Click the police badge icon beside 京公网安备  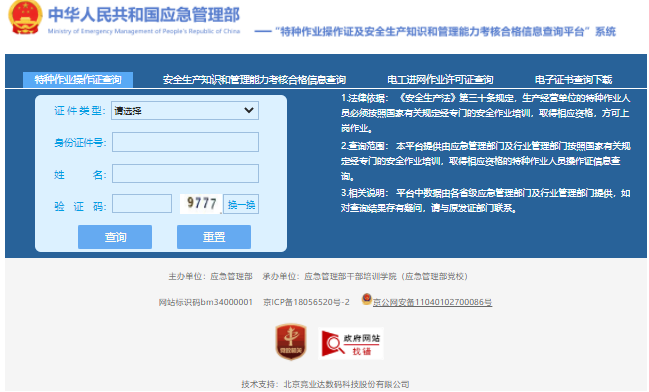[367, 299]
